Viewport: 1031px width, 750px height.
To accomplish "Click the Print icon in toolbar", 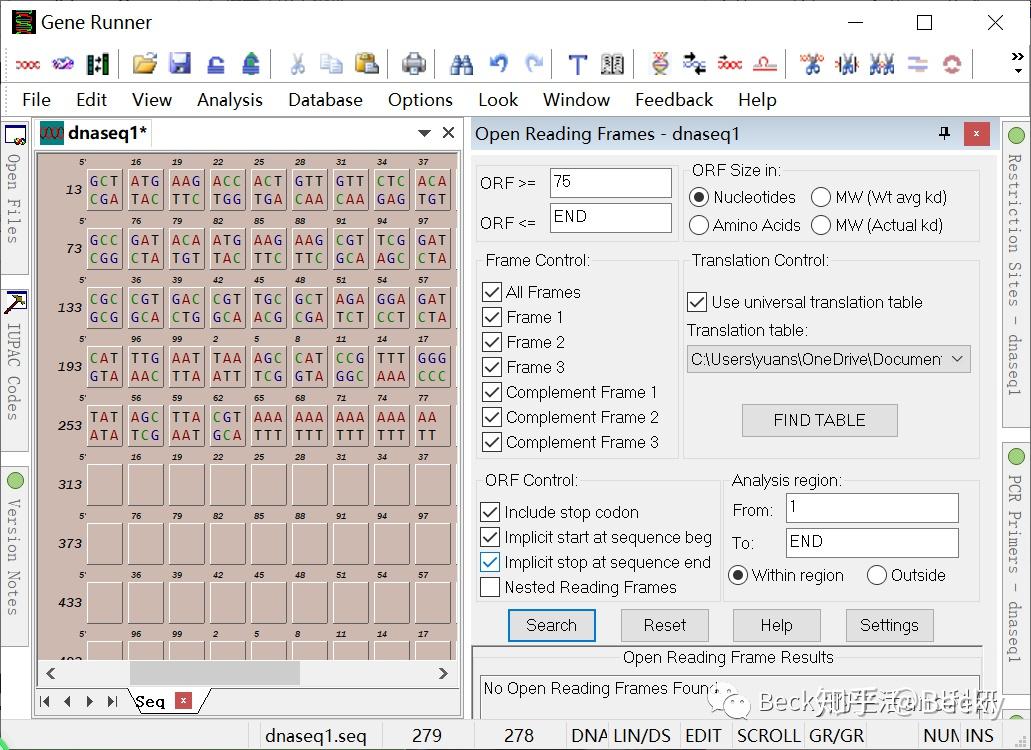I will click(x=414, y=64).
